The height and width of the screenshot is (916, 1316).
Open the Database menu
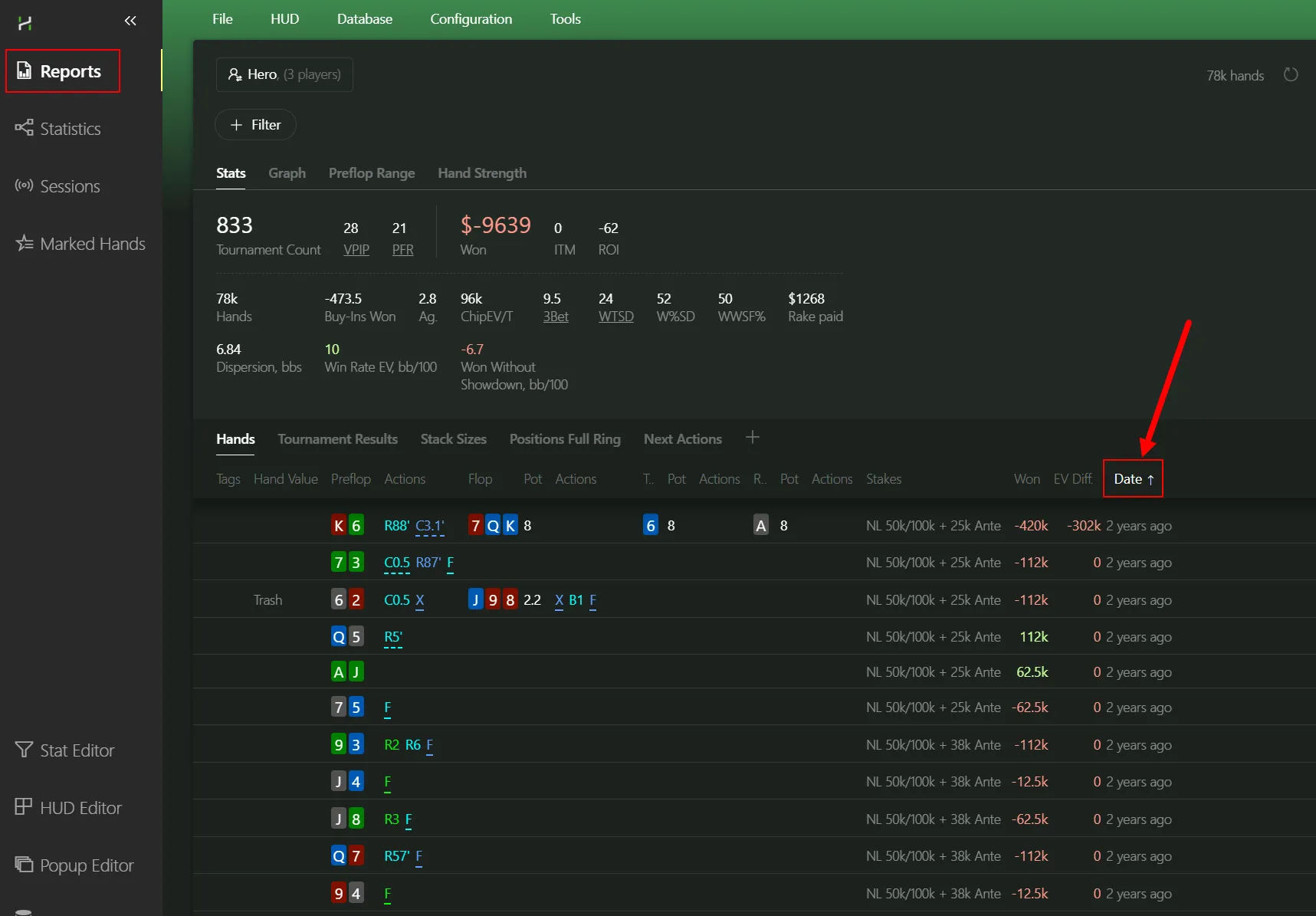364,19
